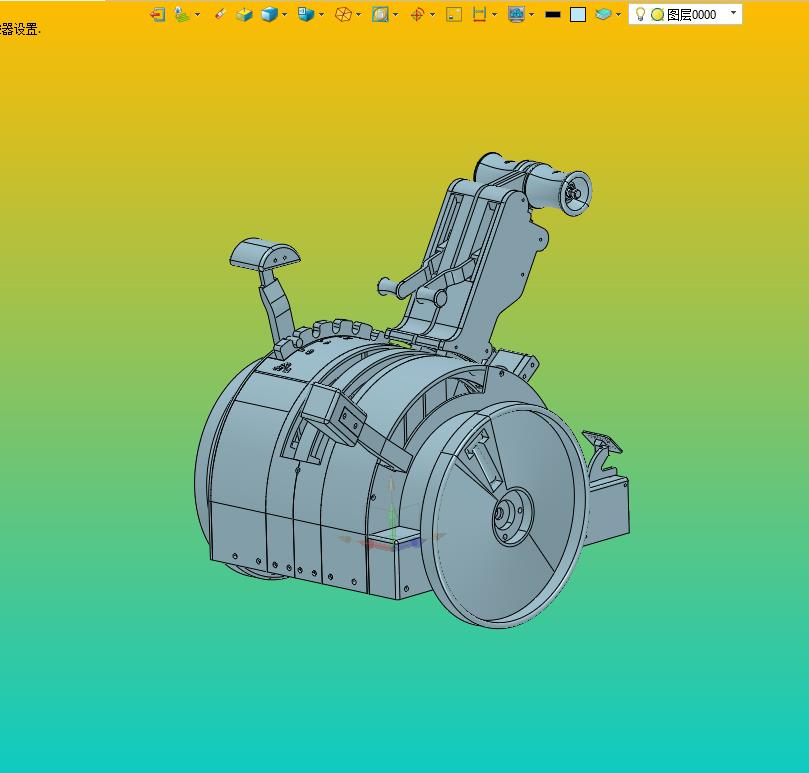This screenshot has width=809, height=773.
Task: Click the teal layer stack icon
Action: point(603,14)
